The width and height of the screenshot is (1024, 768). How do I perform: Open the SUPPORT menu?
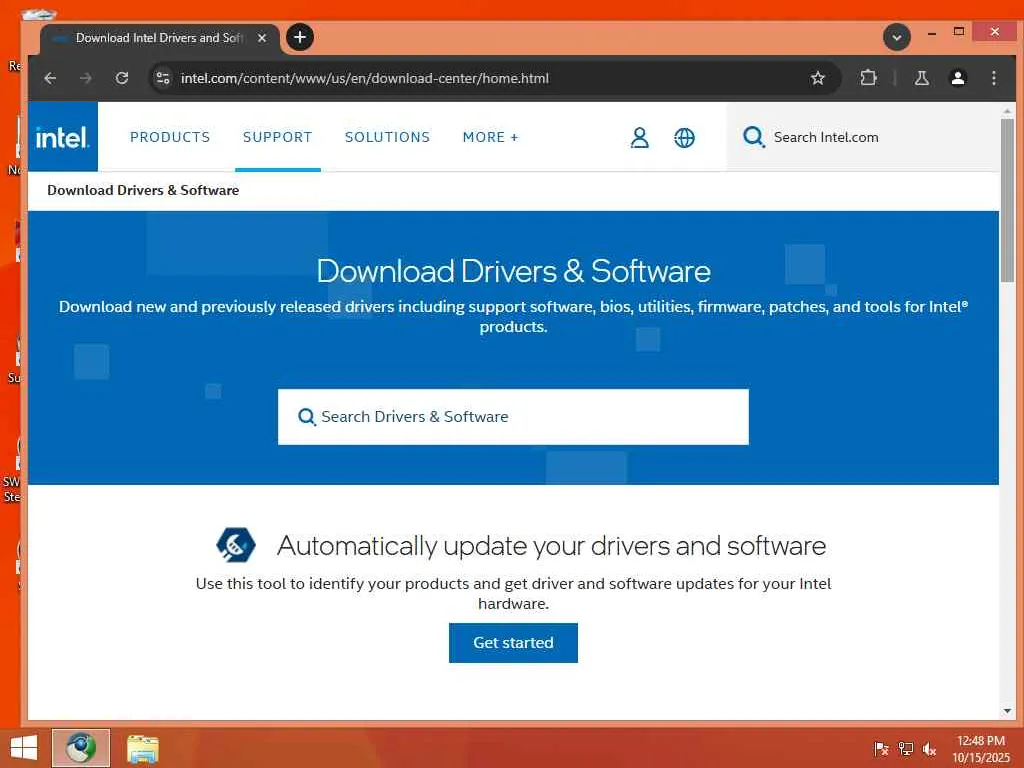pyautogui.click(x=278, y=137)
